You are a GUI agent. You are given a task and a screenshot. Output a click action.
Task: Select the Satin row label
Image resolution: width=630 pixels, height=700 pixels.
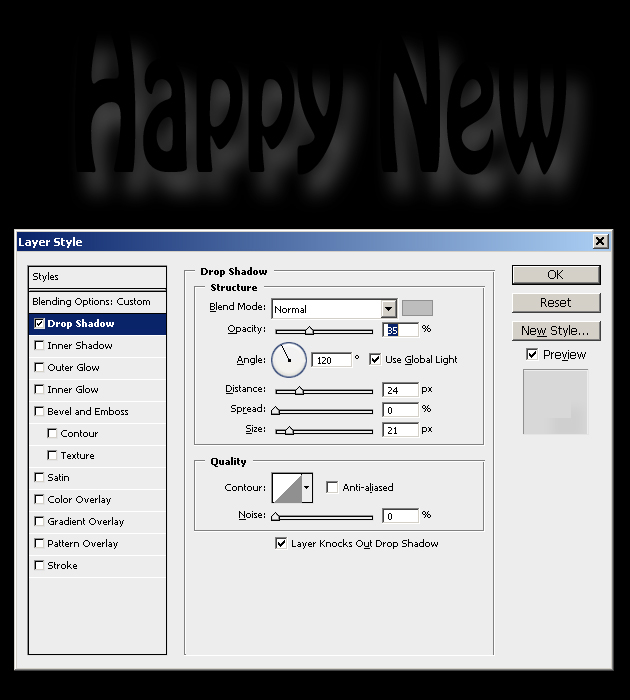(58, 478)
